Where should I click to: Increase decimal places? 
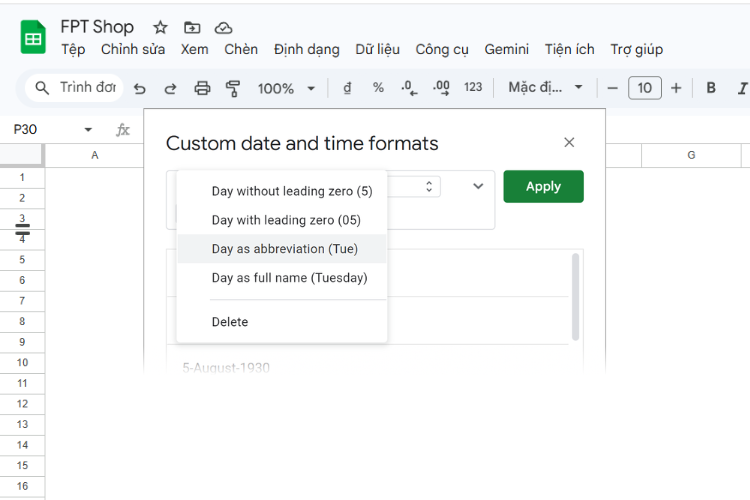click(441, 88)
